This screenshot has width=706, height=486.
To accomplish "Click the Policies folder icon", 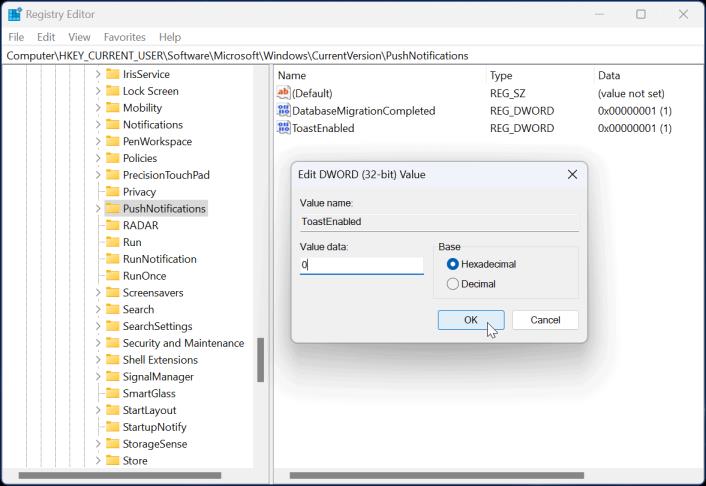I will (113, 158).
